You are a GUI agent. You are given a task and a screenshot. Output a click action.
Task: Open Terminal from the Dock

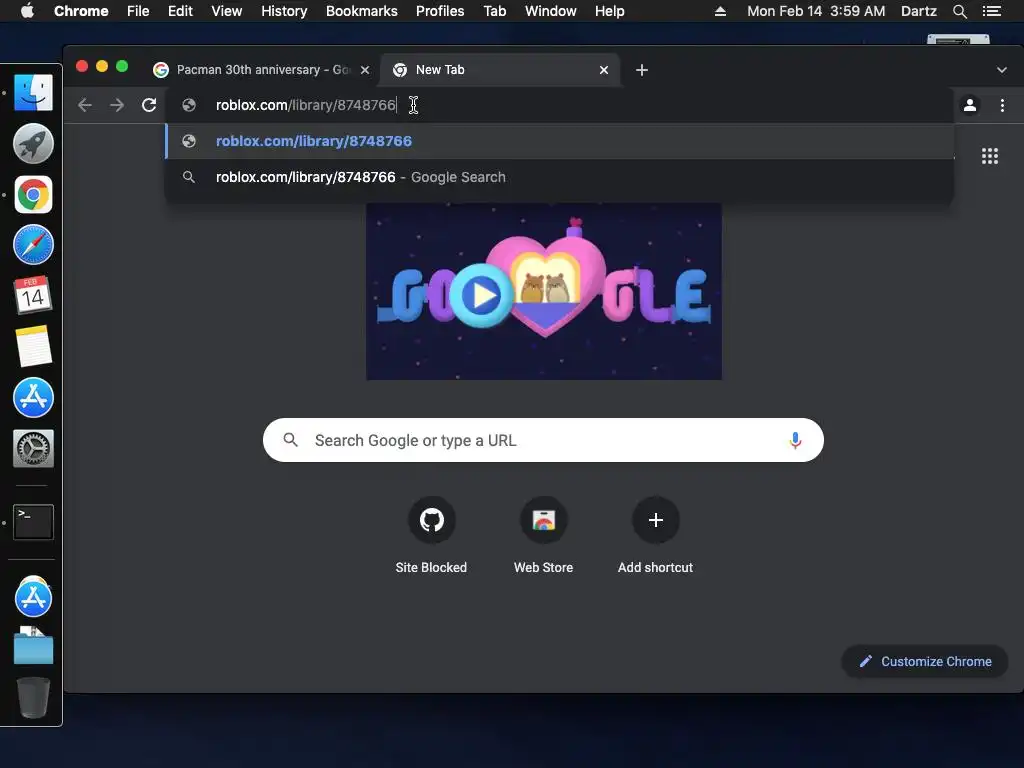coord(33,522)
